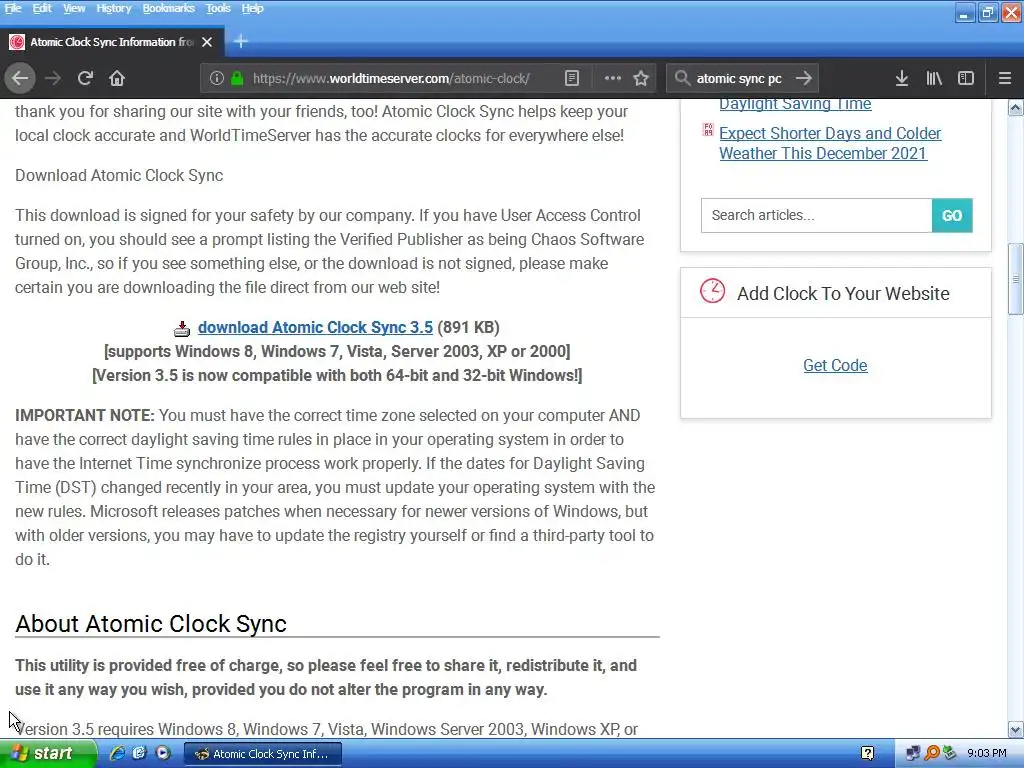
Task: Click the scrollbar up arrow
Action: [x=1016, y=108]
